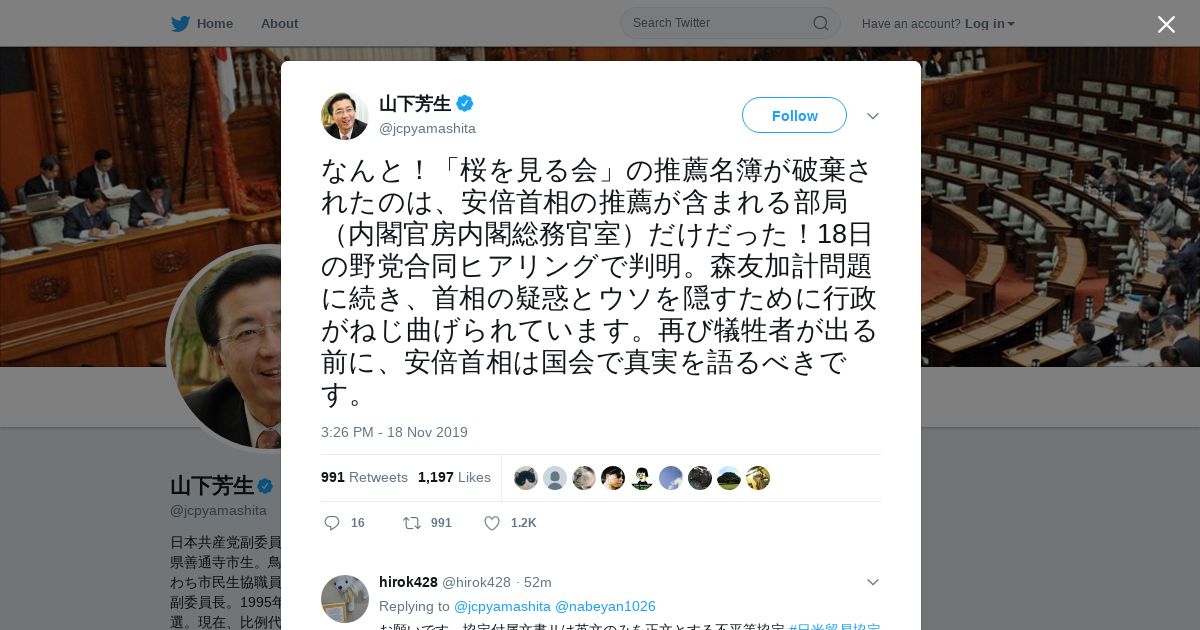Go to the About menu item

[279, 24]
